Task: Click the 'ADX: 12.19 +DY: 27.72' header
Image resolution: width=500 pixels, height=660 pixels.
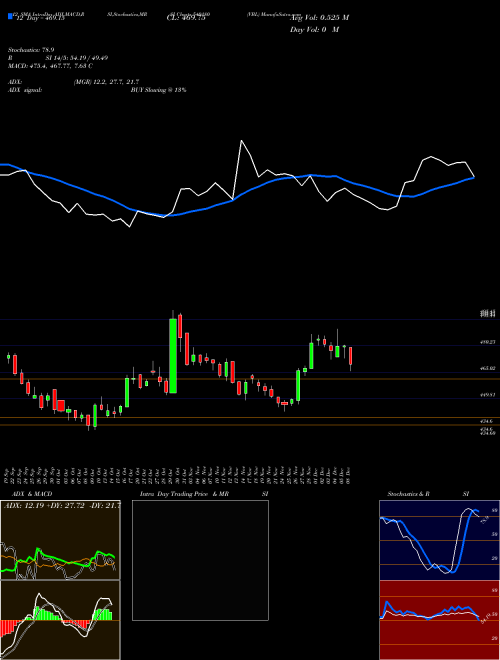Action: pos(62,505)
